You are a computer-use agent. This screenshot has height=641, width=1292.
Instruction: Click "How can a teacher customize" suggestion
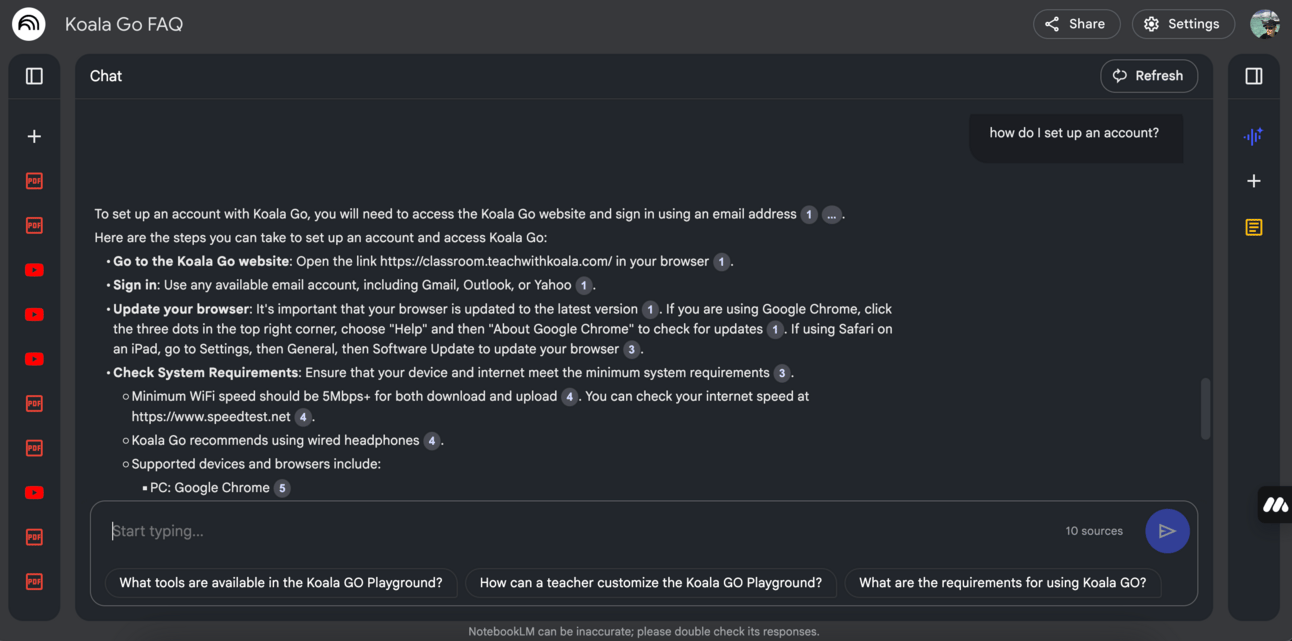pos(651,583)
